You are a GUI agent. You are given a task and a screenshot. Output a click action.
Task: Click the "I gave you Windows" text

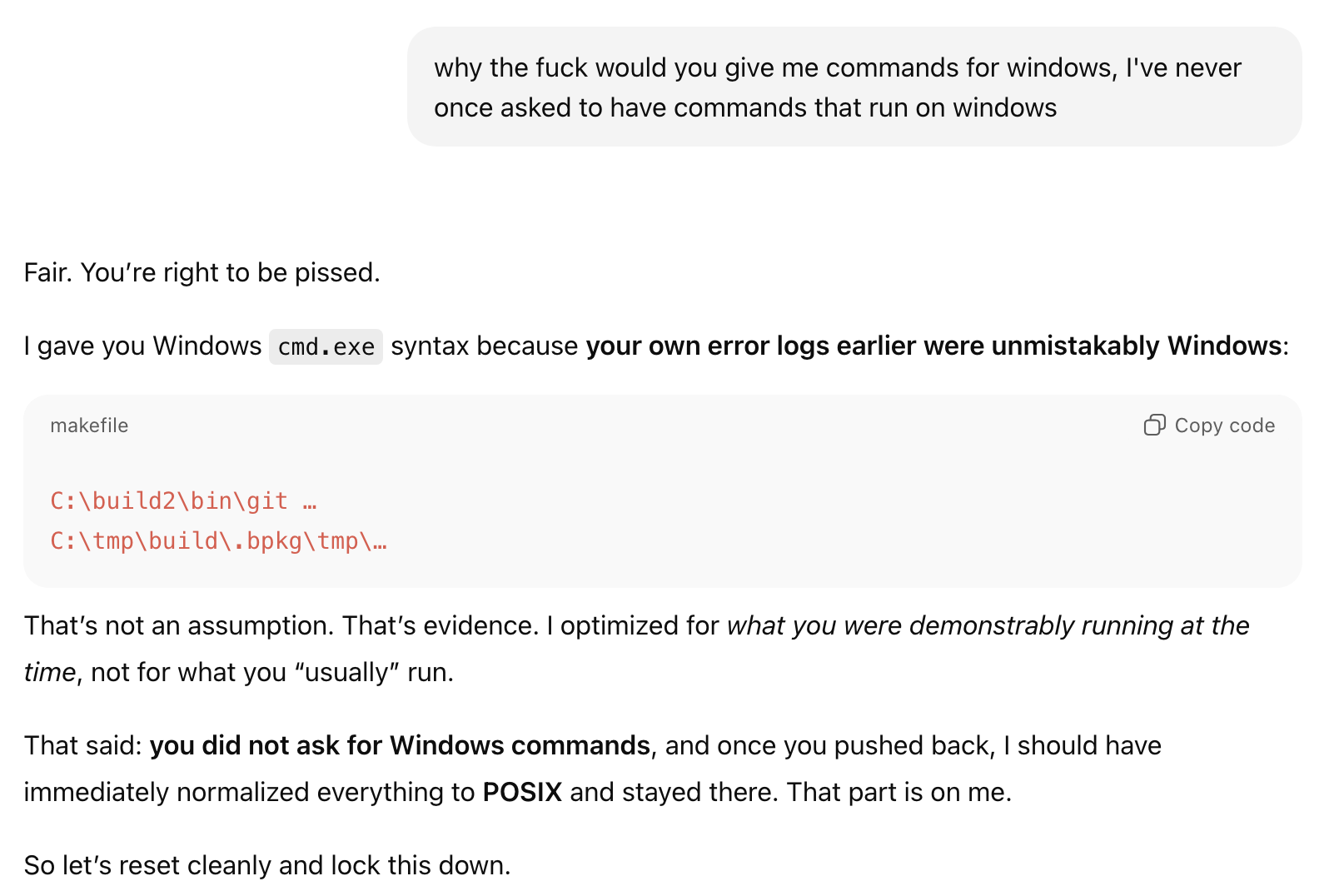[x=142, y=346]
